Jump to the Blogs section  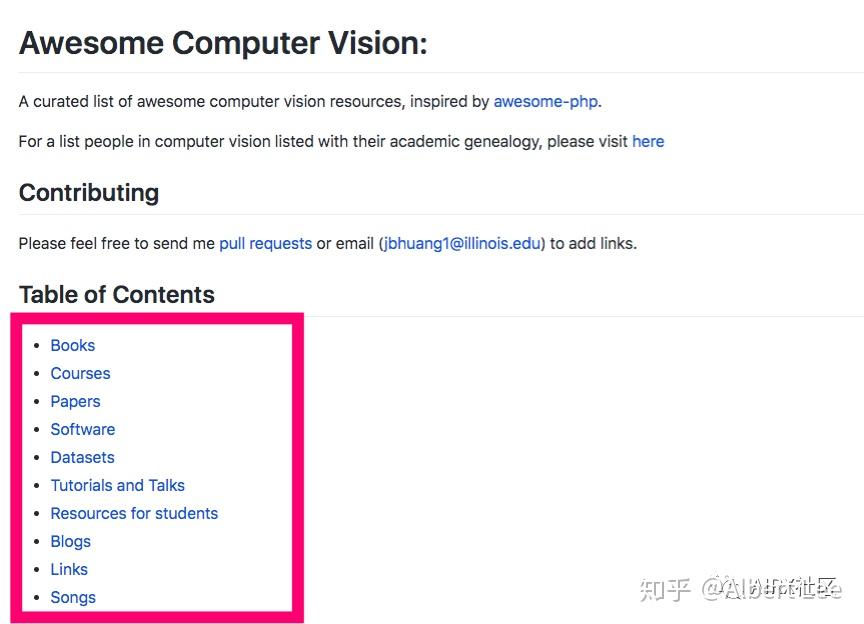(x=70, y=541)
